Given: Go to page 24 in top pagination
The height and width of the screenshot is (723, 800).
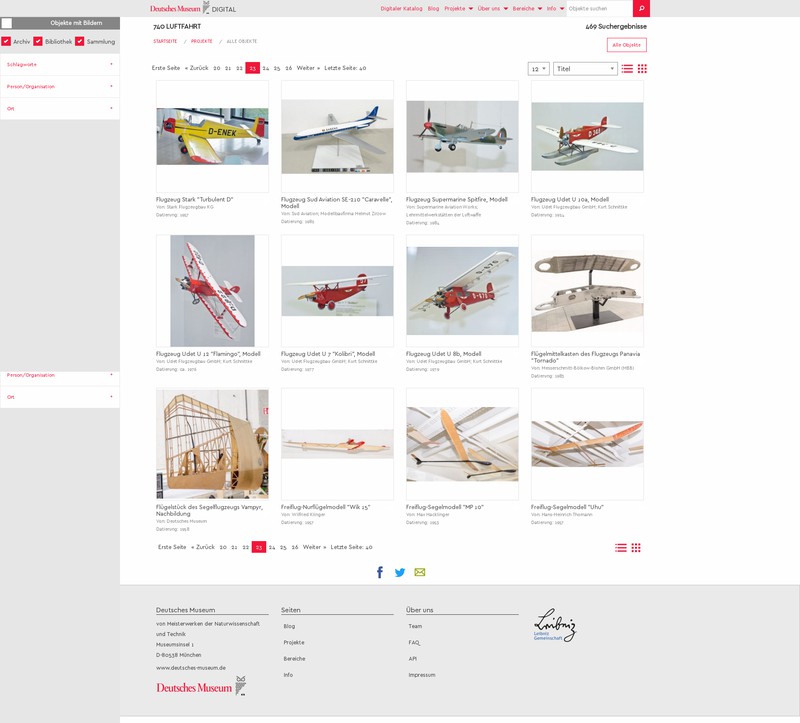Looking at the screenshot, I should (265, 68).
